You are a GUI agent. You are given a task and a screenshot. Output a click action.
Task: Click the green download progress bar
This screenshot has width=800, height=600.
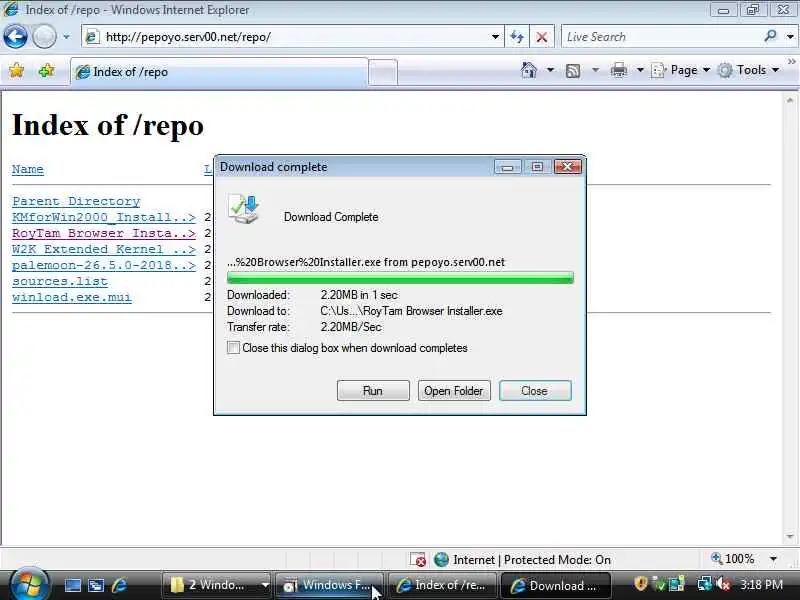pyautogui.click(x=400, y=278)
